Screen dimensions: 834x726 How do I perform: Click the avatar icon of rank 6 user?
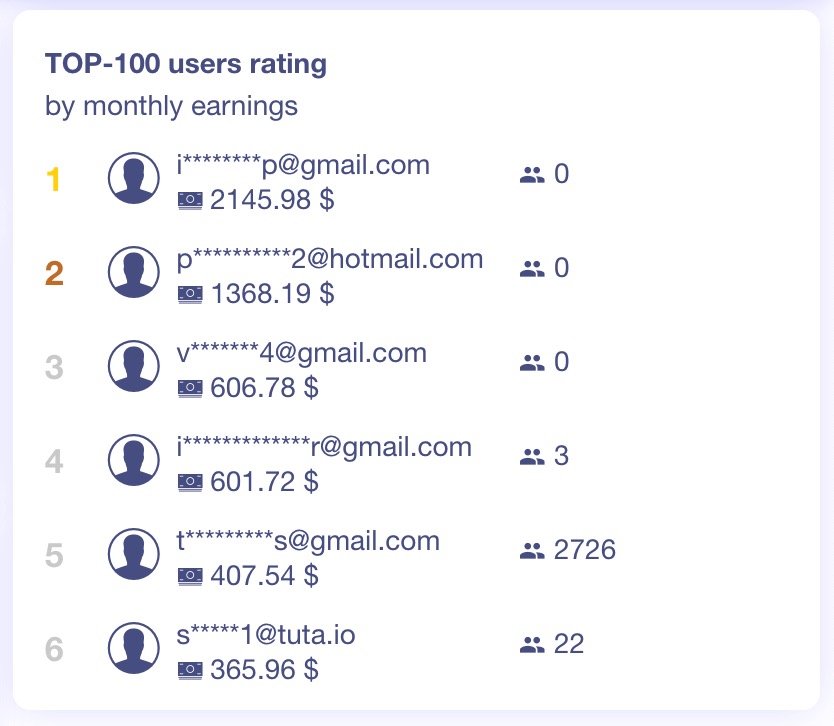134,648
